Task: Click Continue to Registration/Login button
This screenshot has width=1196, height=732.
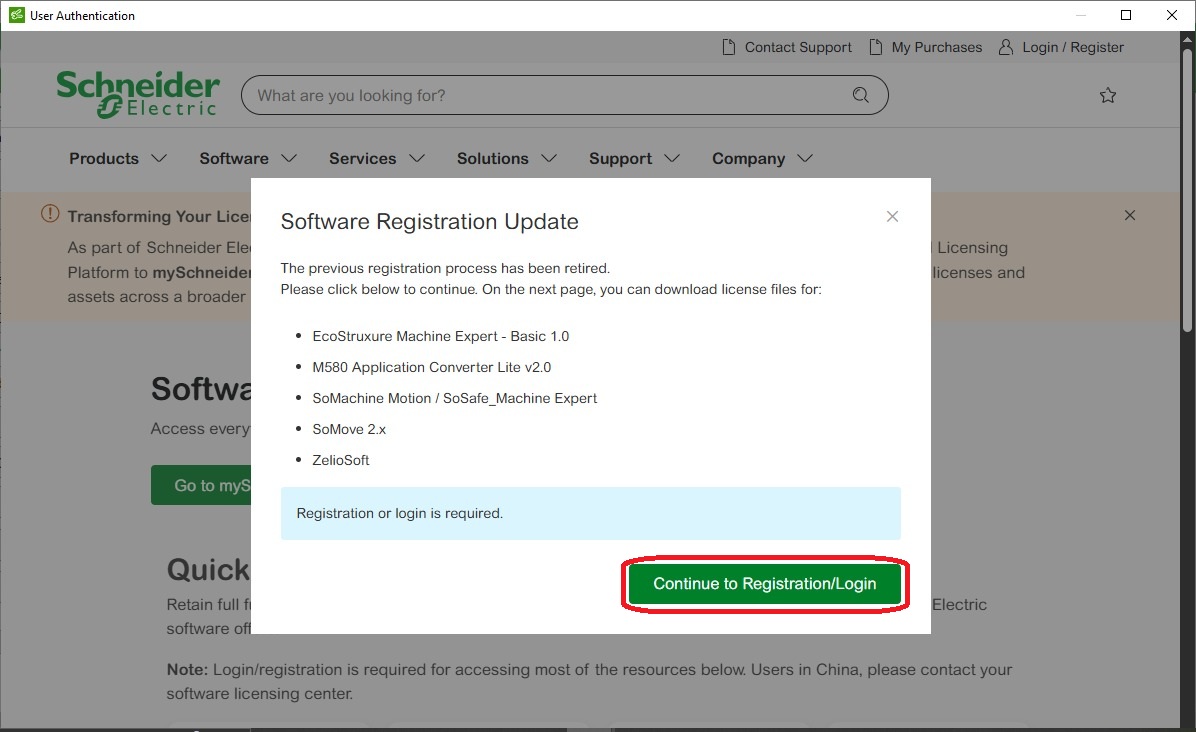Action: click(764, 583)
